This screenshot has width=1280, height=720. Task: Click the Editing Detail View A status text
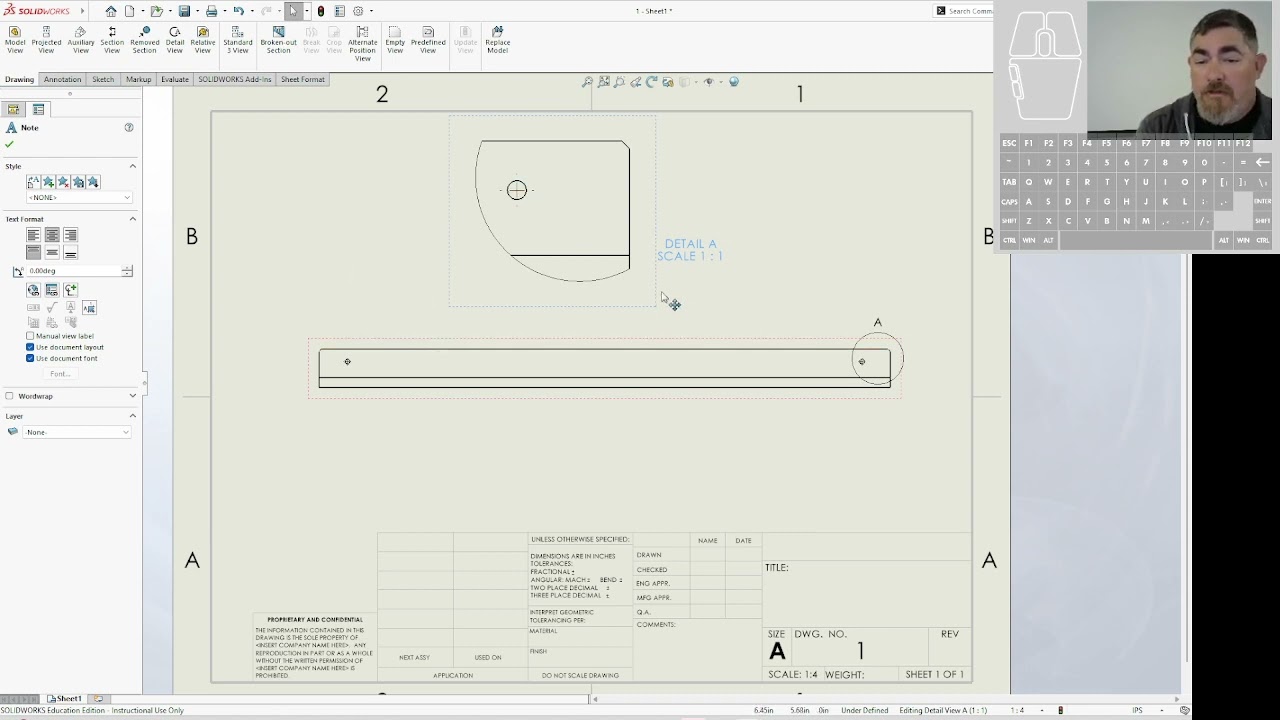click(x=943, y=710)
